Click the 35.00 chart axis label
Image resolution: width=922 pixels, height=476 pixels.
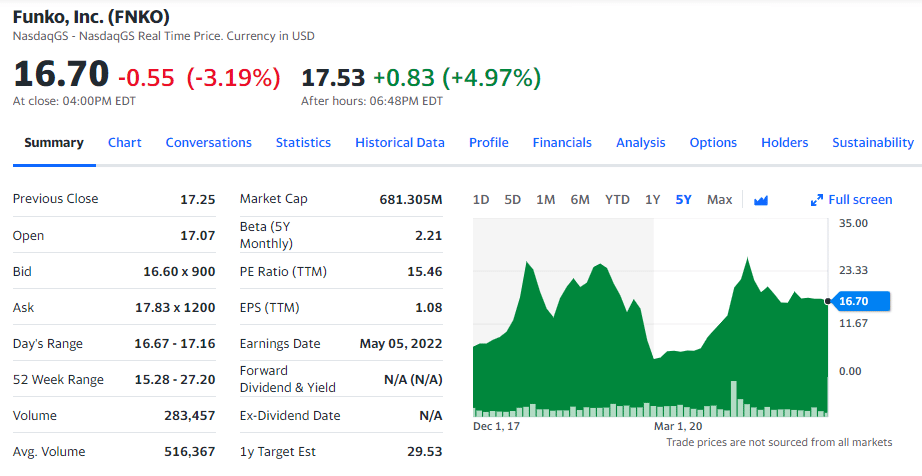pos(853,223)
